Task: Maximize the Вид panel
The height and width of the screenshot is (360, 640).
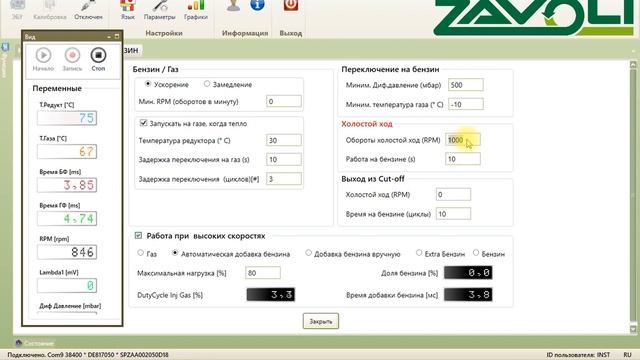Action: 117,37
